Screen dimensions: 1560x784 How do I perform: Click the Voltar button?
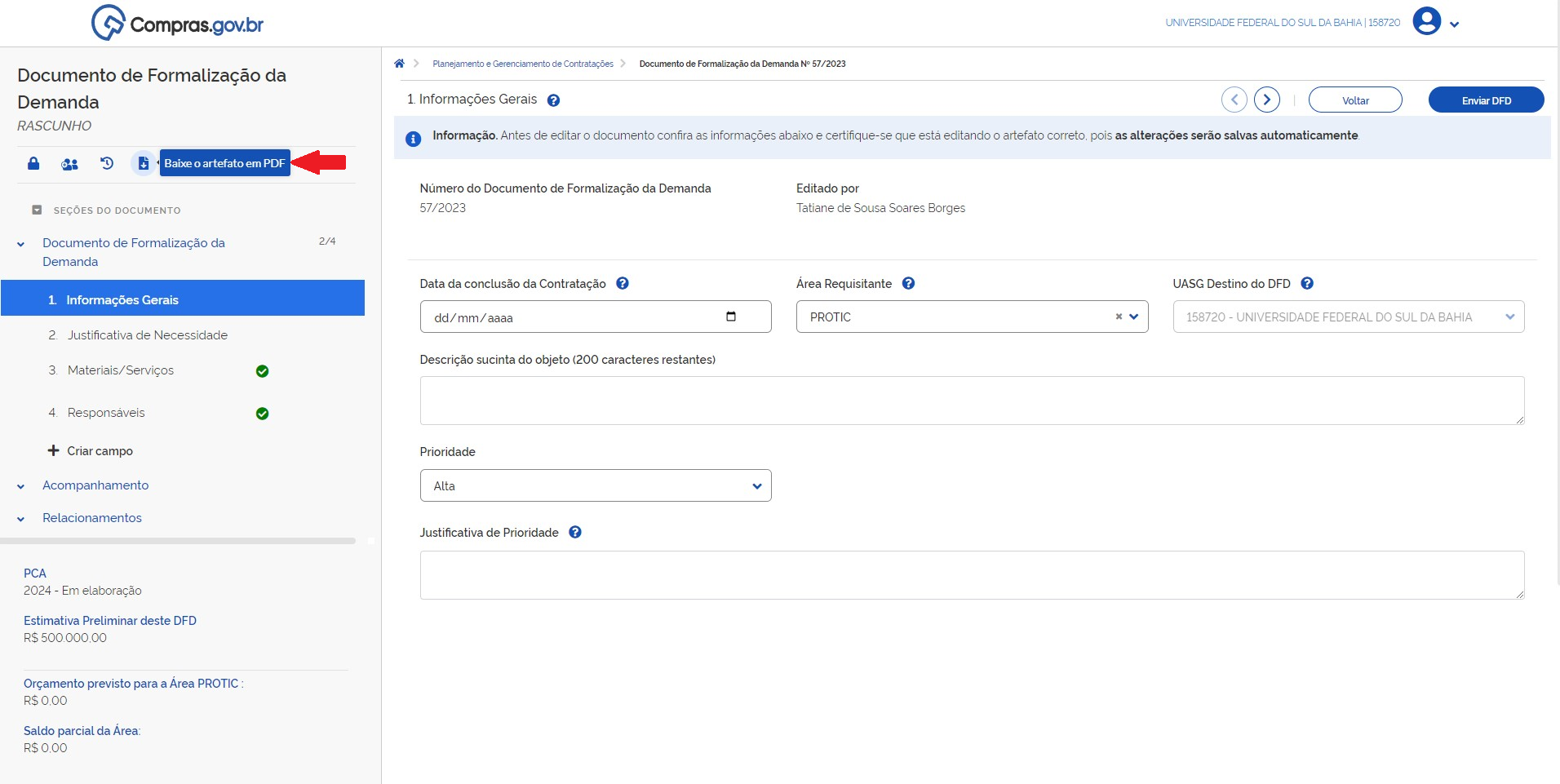[x=1354, y=100]
